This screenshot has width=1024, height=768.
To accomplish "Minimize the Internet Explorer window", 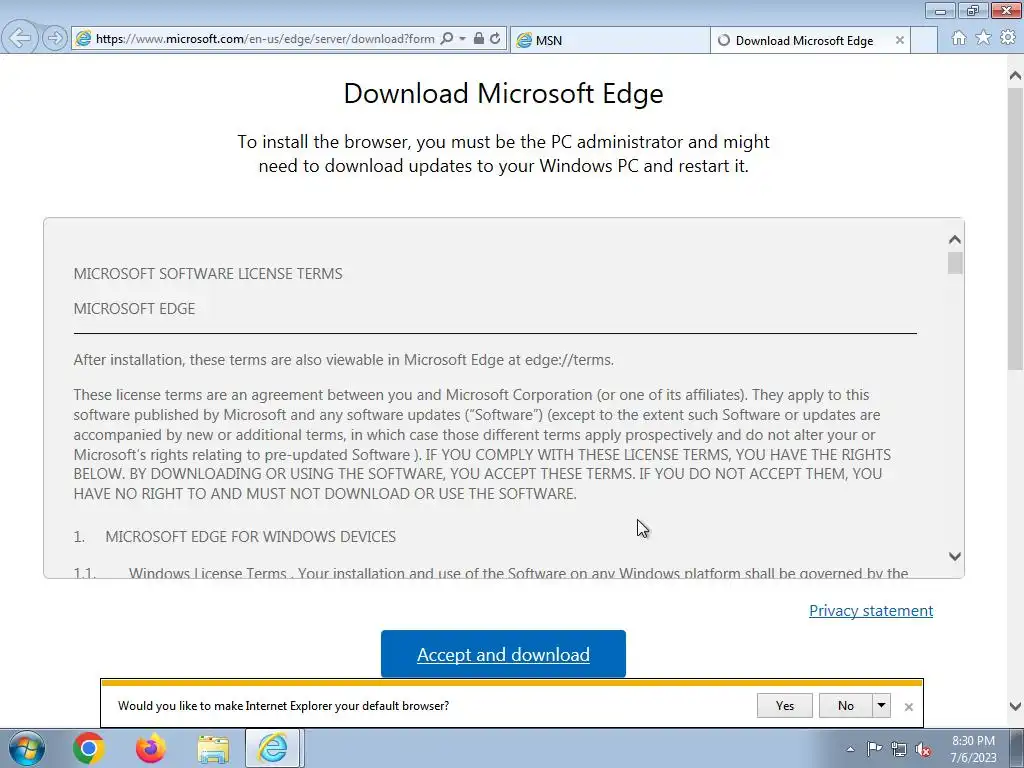I will [x=940, y=10].
